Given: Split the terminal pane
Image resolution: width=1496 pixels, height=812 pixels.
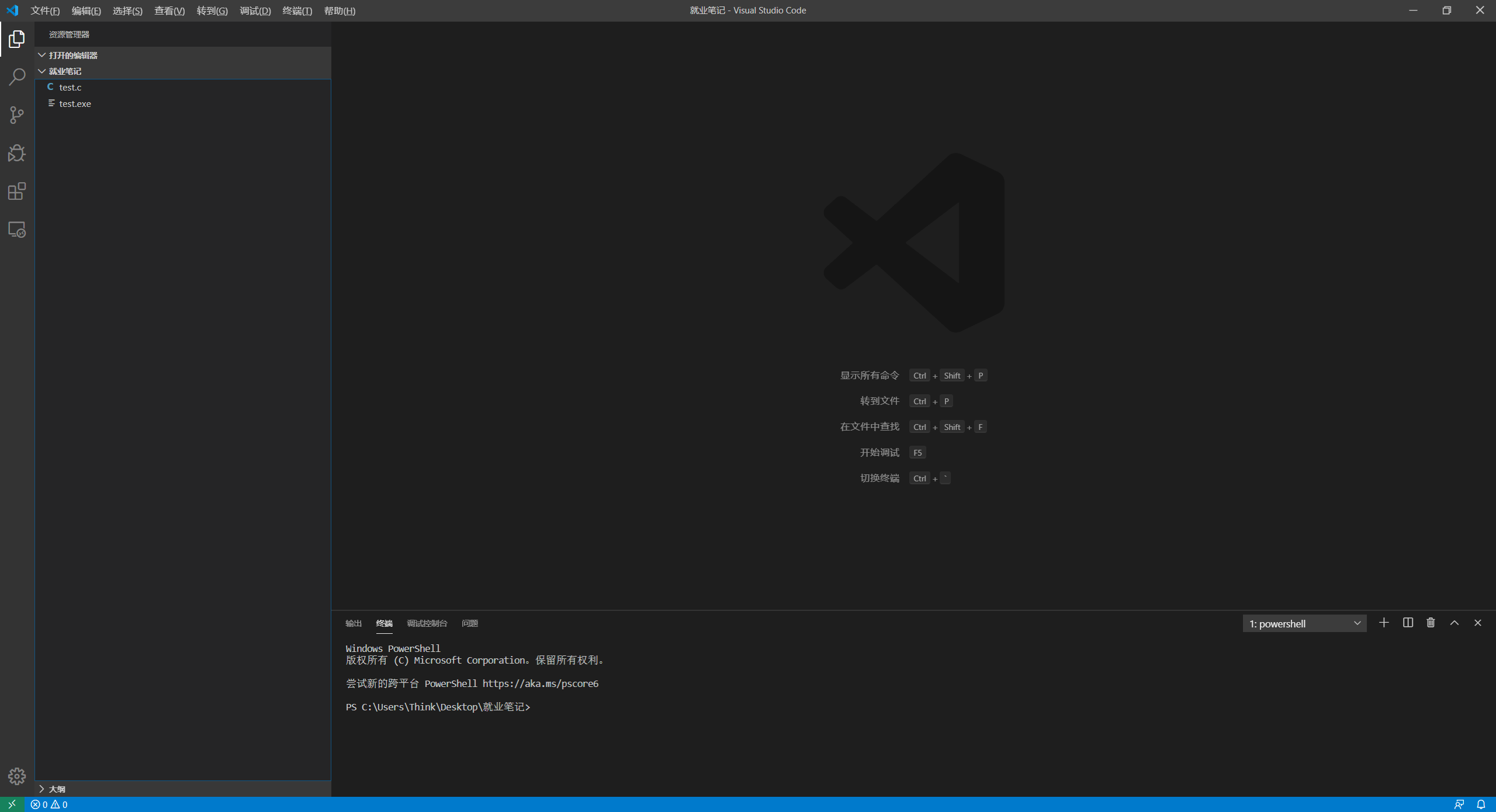Looking at the screenshot, I should click(x=1408, y=623).
